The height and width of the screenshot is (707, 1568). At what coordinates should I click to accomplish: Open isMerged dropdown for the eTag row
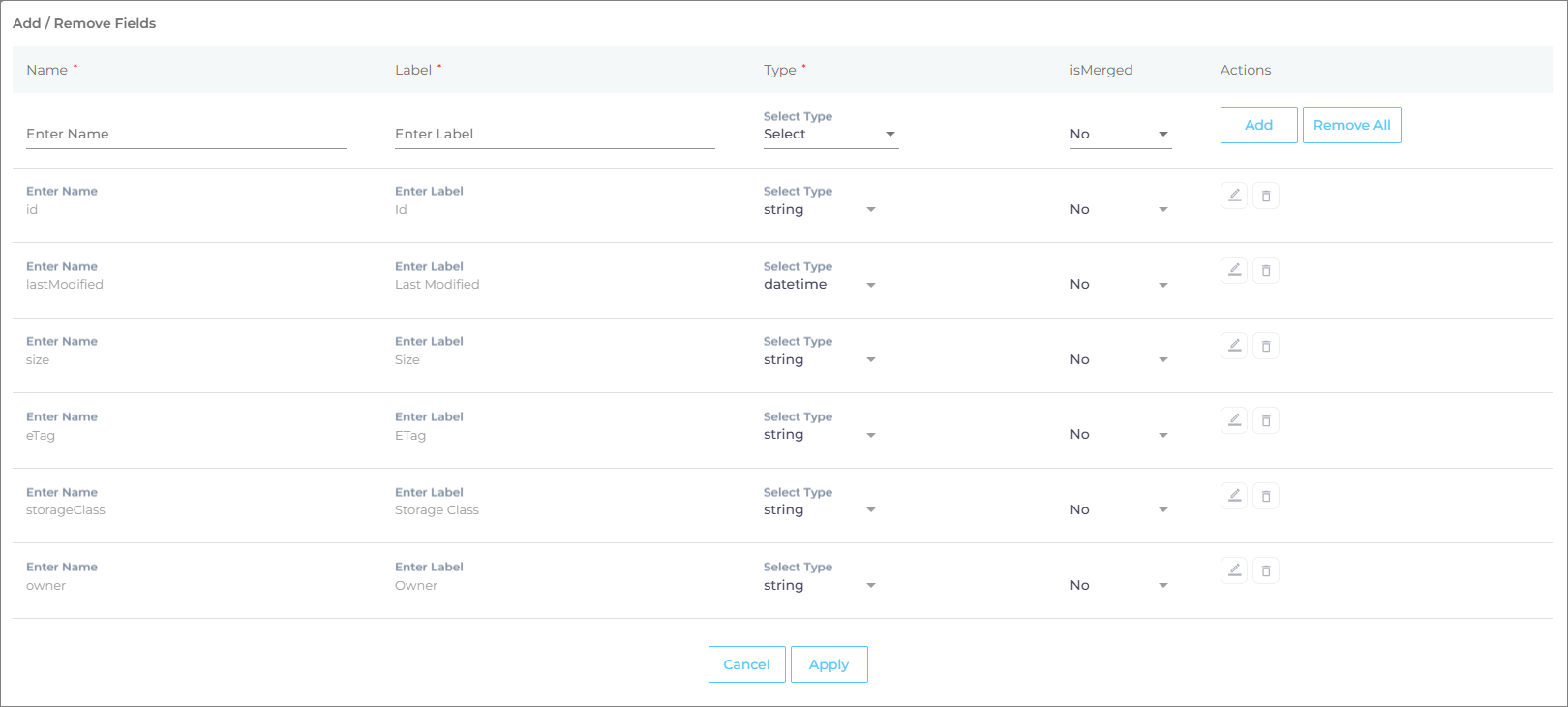pyautogui.click(x=1120, y=435)
